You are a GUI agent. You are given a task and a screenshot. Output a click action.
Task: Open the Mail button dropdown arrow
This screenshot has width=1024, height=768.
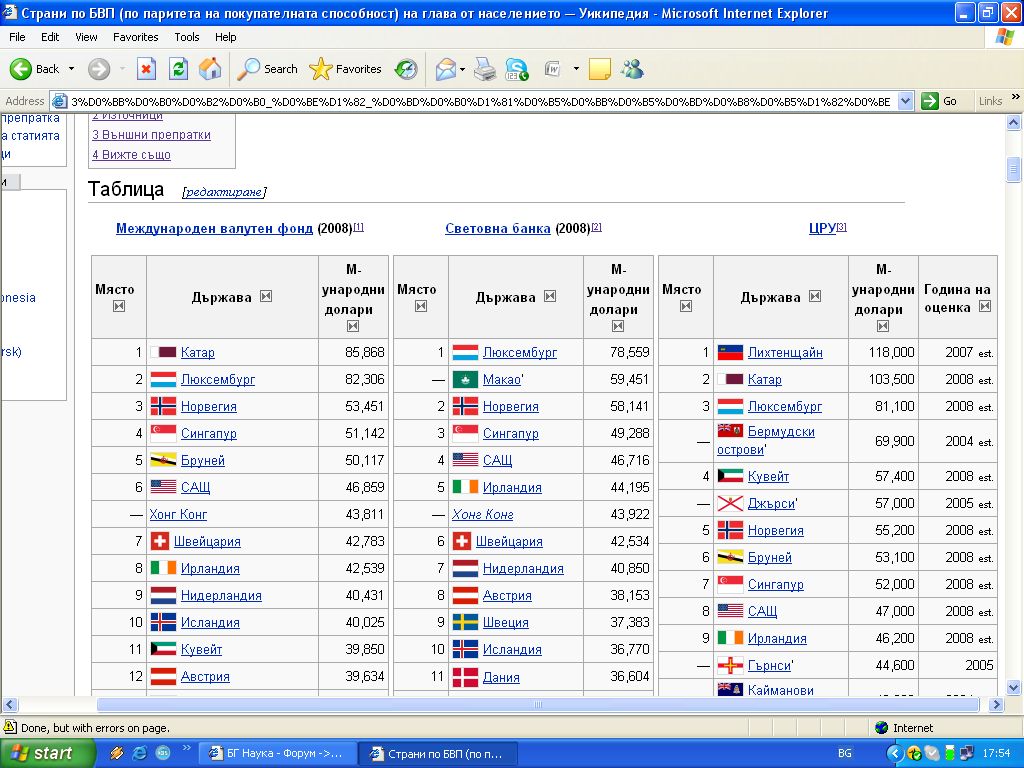[462, 69]
